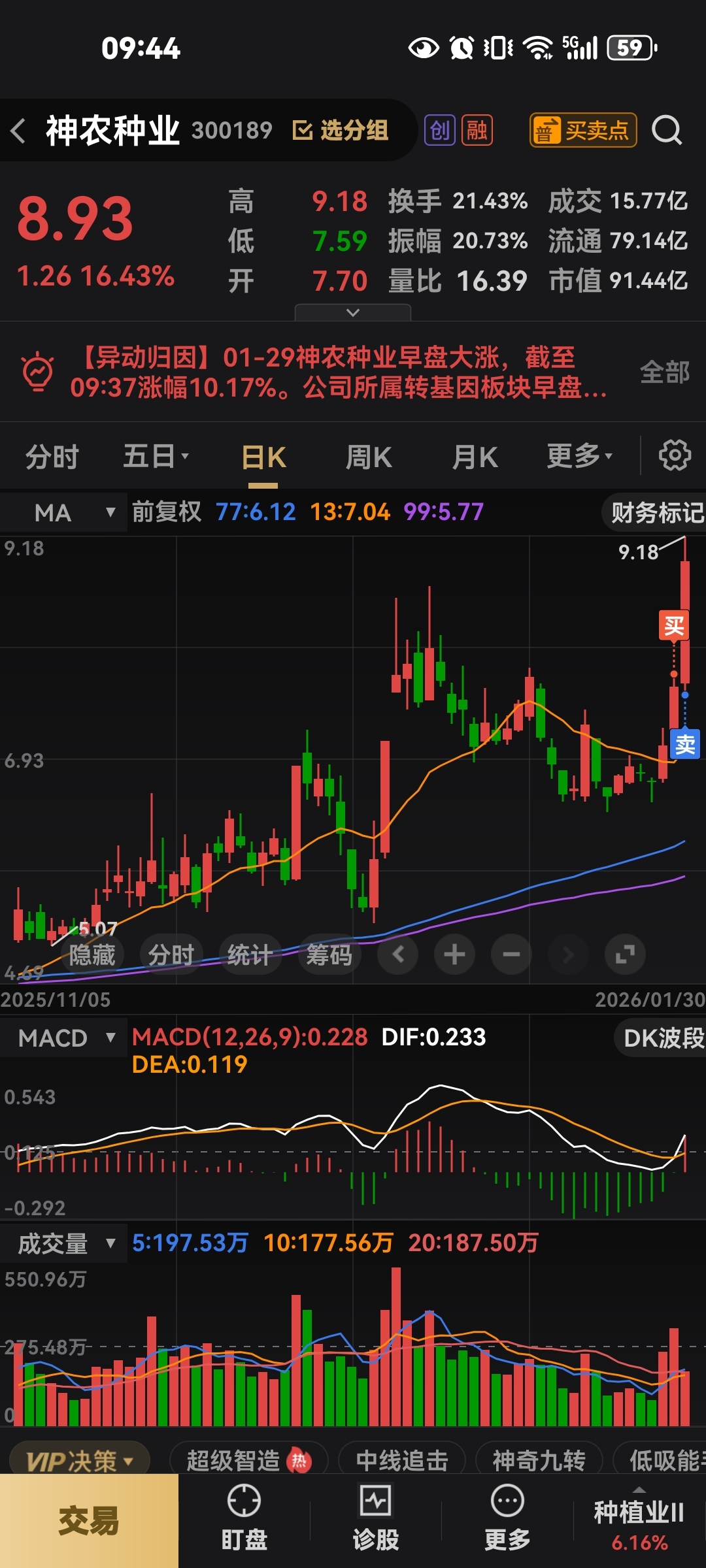Go back with the left arrow icon
Viewport: 706px width, 1568px height.
[18, 131]
